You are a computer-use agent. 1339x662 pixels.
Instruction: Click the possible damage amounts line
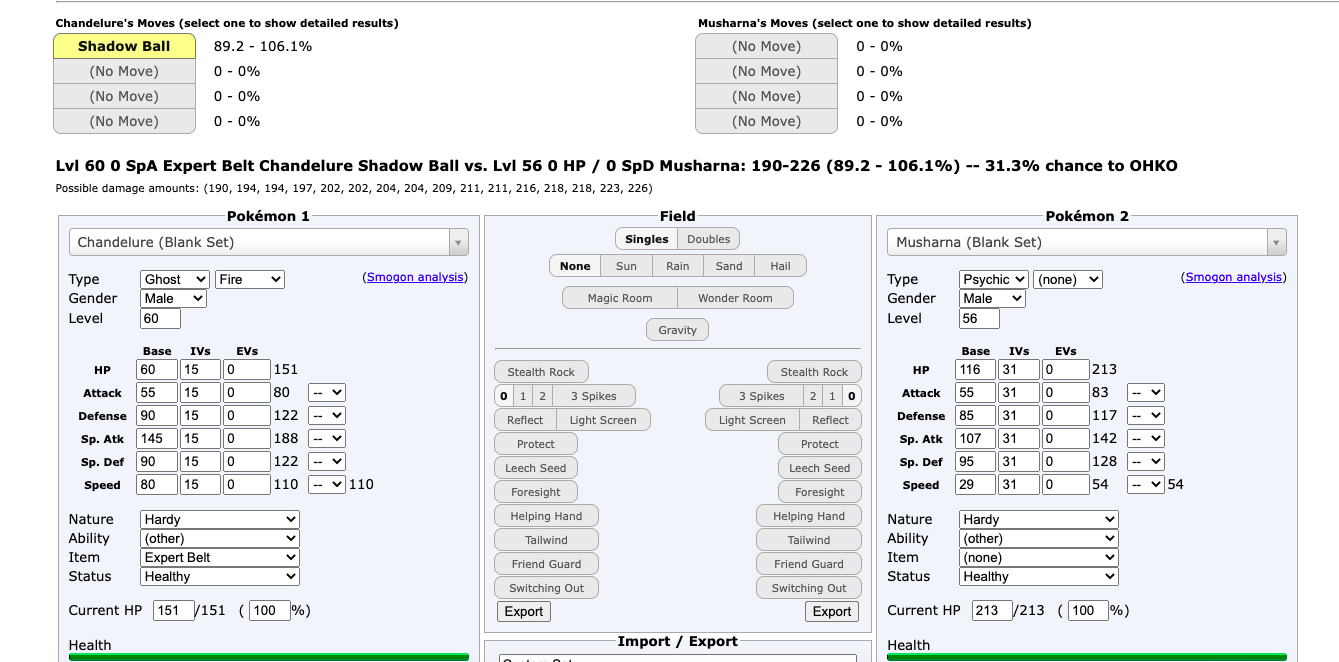[354, 188]
